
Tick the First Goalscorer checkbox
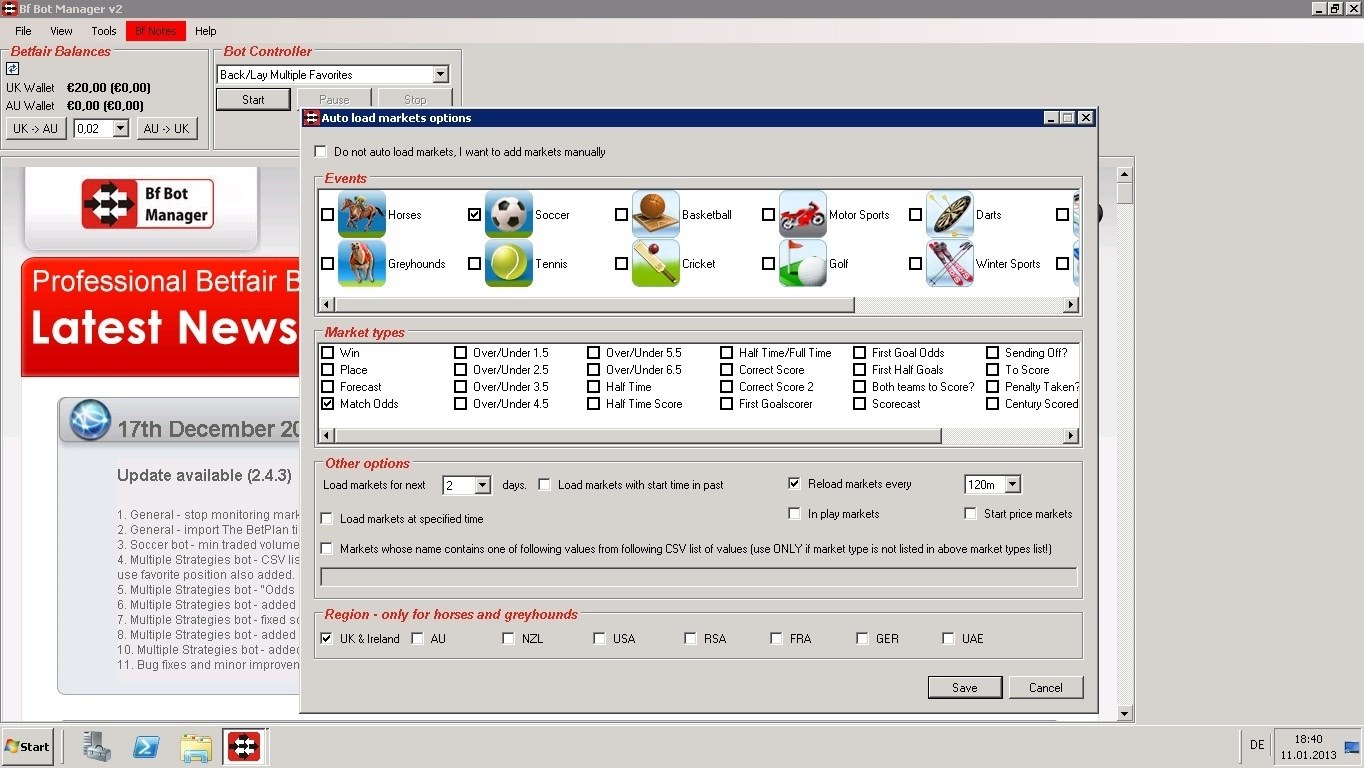(727, 404)
